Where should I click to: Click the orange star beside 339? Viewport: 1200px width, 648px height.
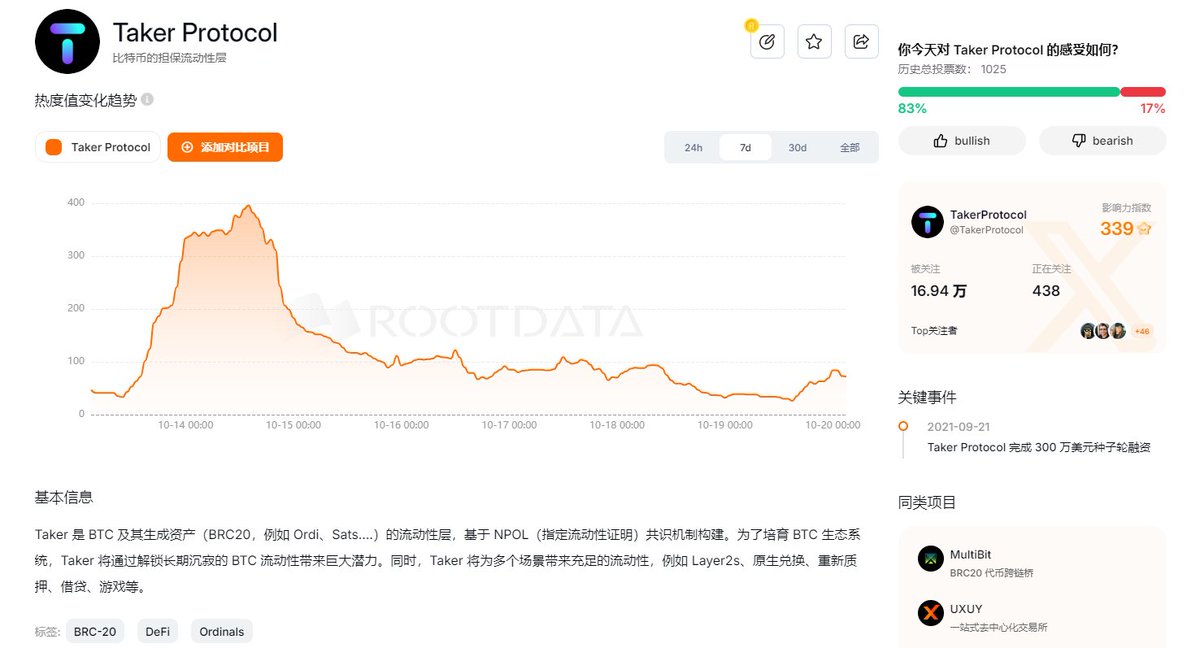tap(1144, 229)
